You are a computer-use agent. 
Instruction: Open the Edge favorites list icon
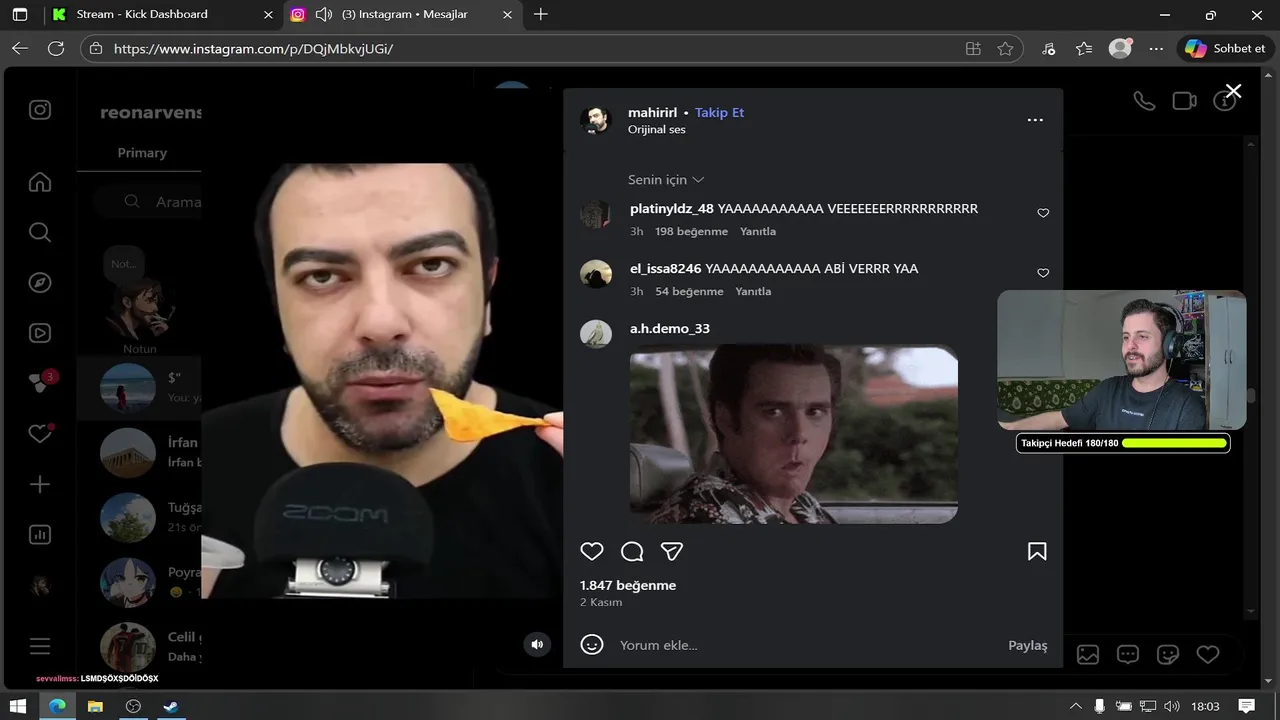pos(1084,48)
